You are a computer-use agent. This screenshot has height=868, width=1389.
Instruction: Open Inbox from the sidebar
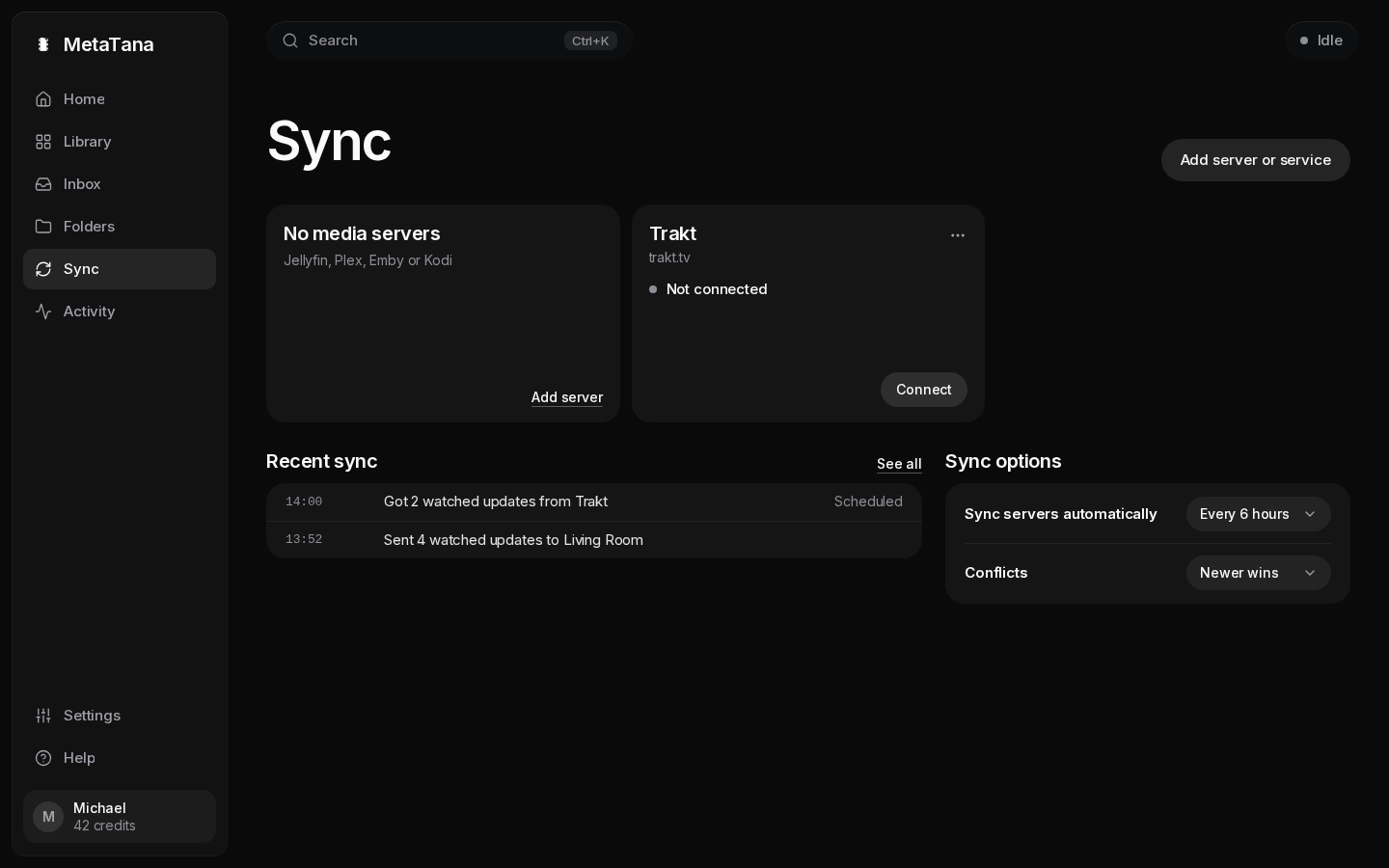point(120,184)
